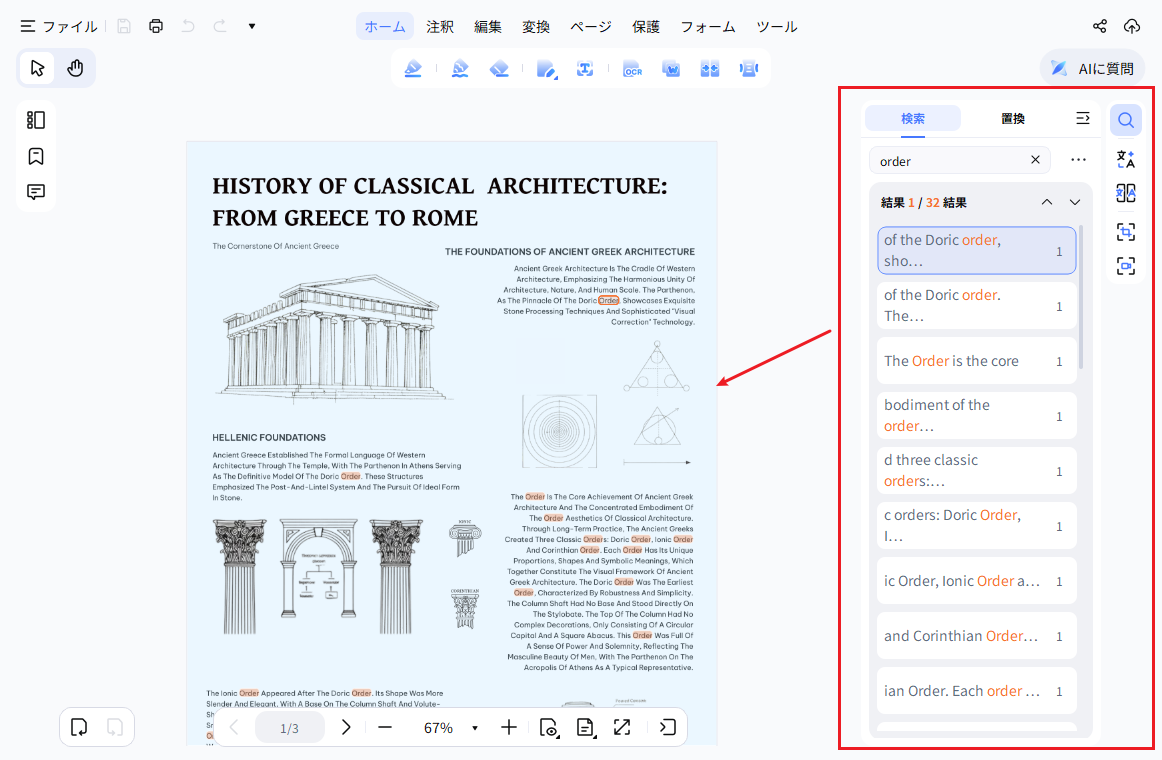The image size is (1162, 760).
Task: Select the edit PDF pencil tool
Action: [x=546, y=69]
